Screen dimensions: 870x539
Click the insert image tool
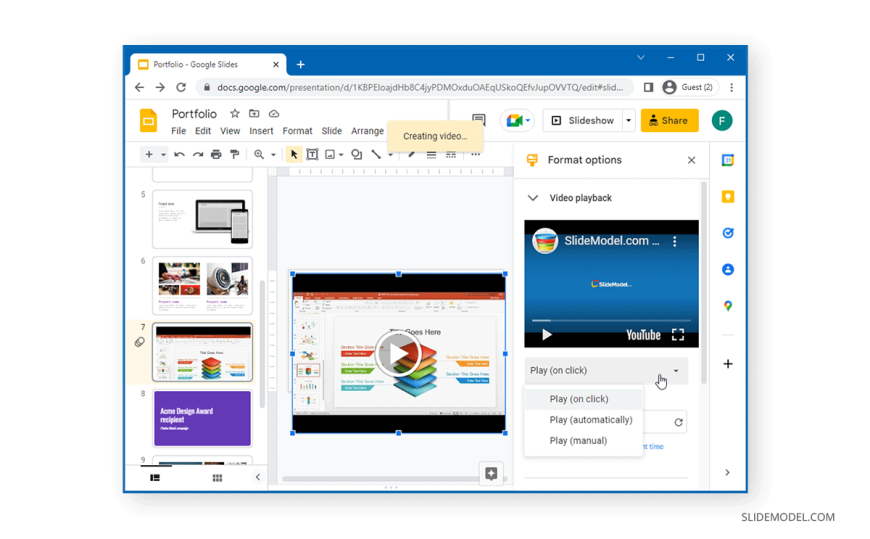click(330, 154)
